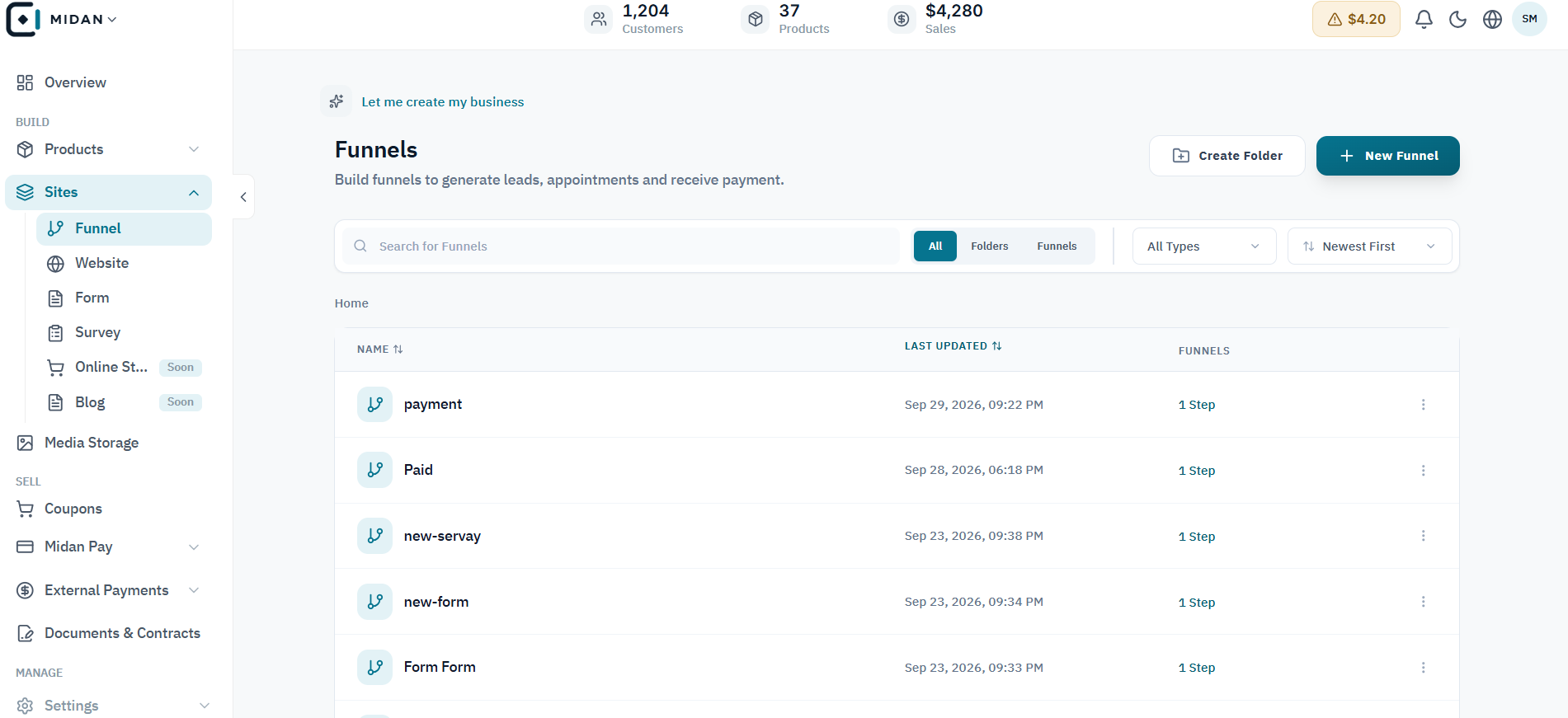This screenshot has width=1568, height=718.
Task: Collapse the sidebar with the arrow handle
Action: 243,197
